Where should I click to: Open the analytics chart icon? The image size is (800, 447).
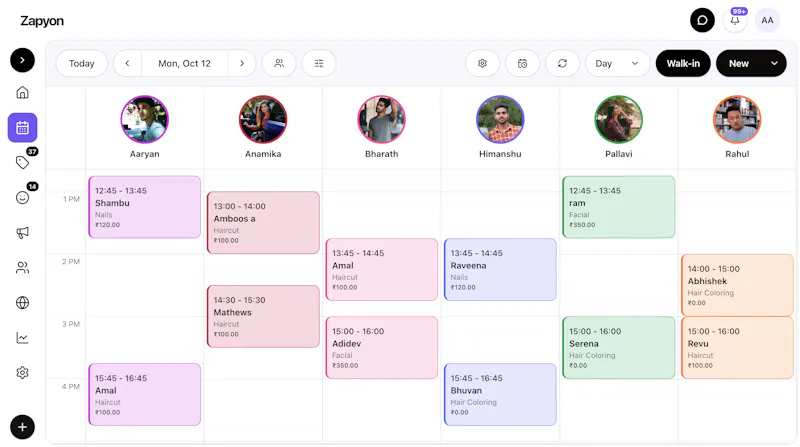pyautogui.click(x=22, y=338)
